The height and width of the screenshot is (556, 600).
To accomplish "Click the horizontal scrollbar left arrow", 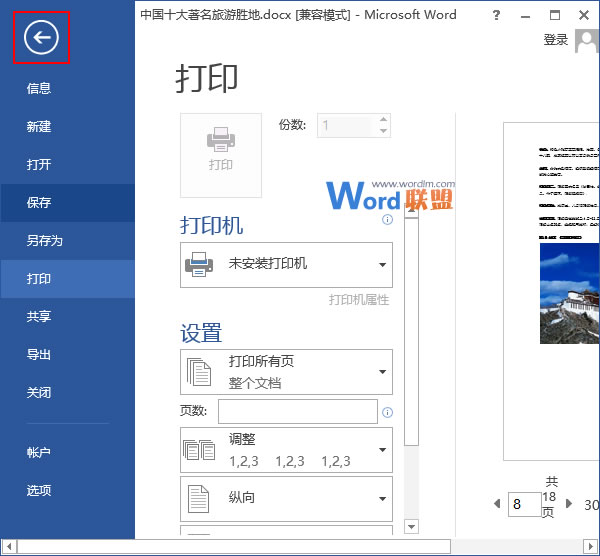I will point(9,546).
